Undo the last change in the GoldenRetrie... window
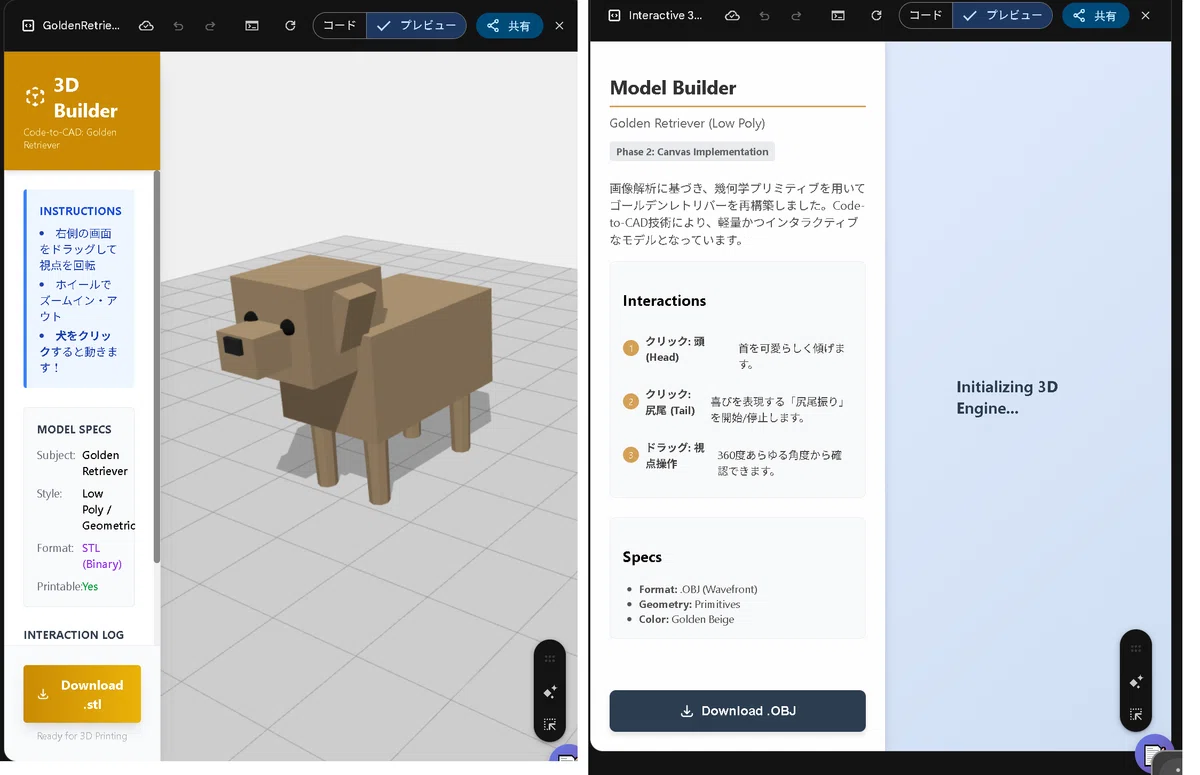The image size is (1200, 775). 178,26
